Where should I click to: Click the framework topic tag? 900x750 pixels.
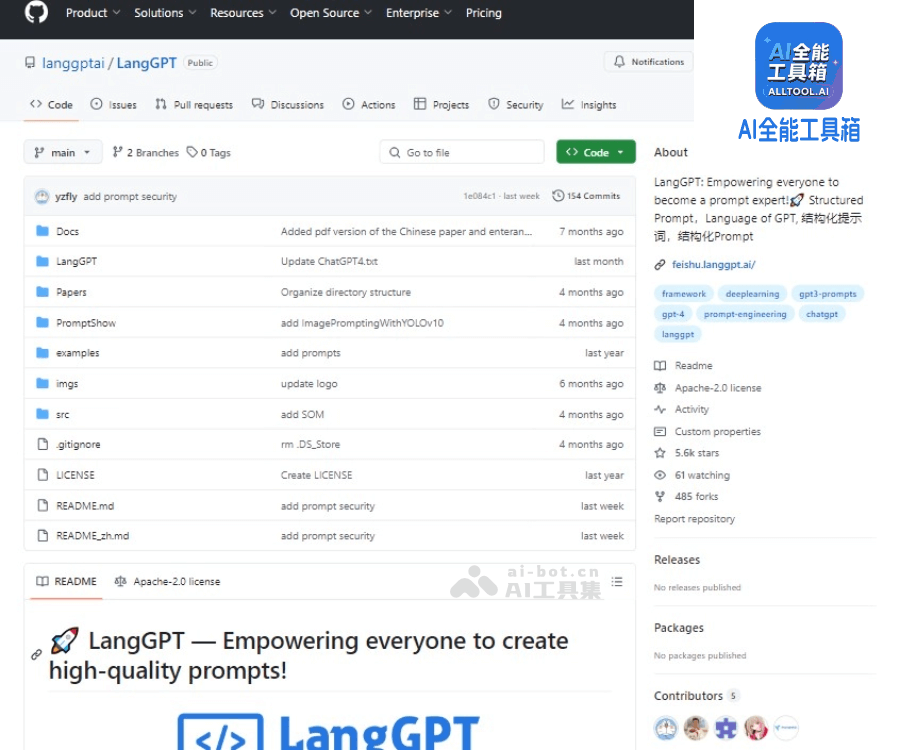click(684, 294)
